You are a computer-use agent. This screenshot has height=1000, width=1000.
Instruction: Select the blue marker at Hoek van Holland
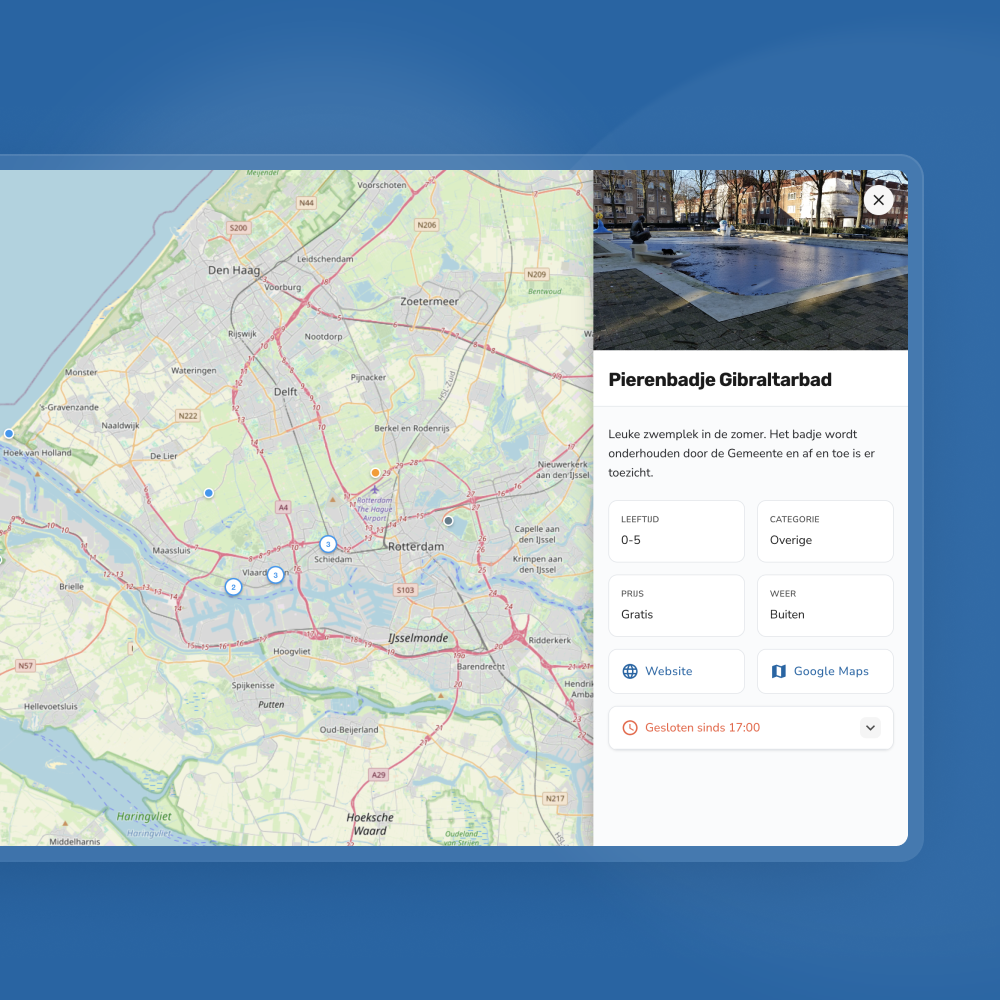click(x=9, y=434)
